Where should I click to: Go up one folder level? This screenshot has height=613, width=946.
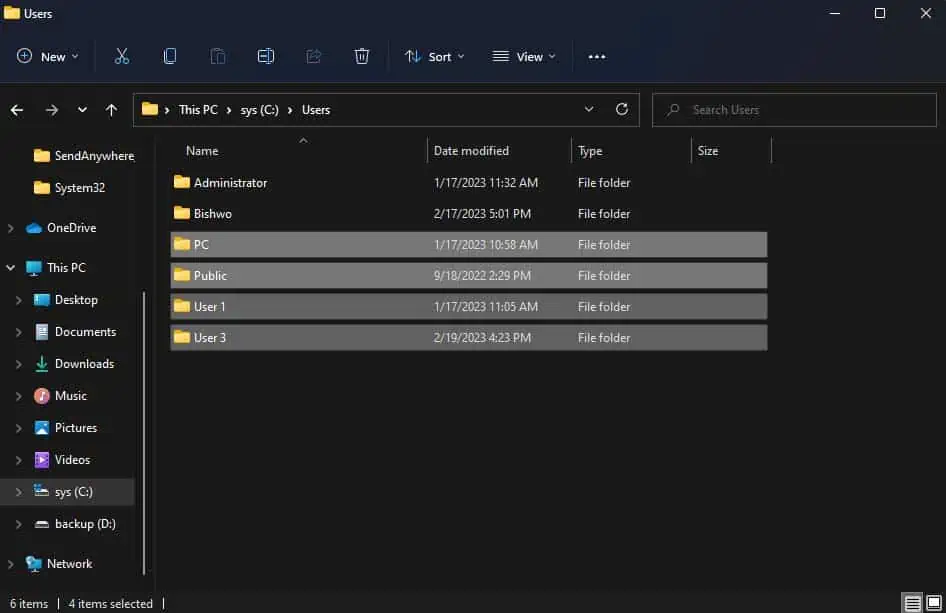(x=111, y=110)
